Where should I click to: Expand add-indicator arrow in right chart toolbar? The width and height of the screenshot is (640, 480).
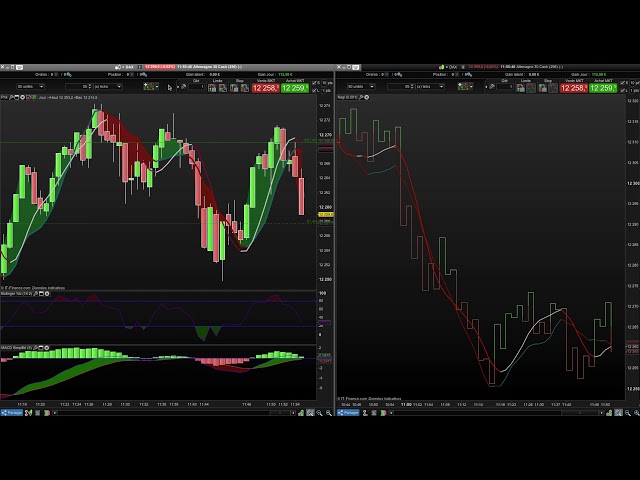coord(471,87)
